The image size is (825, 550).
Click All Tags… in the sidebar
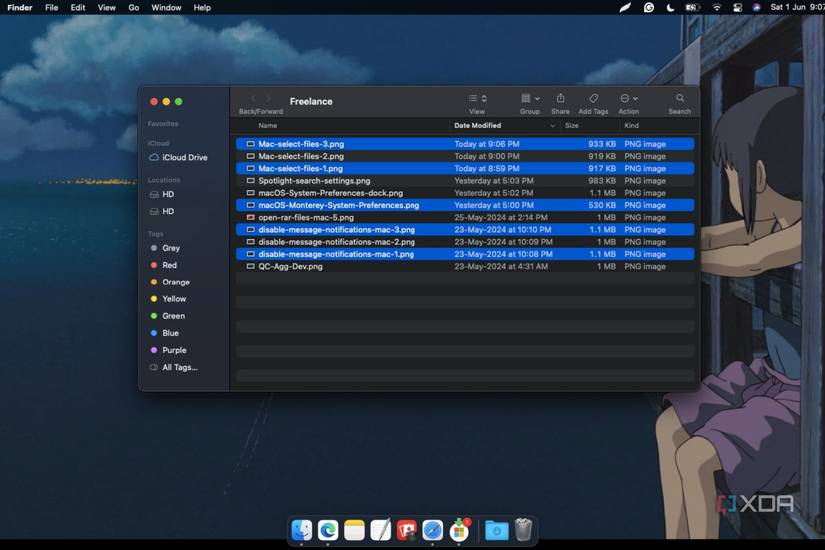click(x=174, y=367)
